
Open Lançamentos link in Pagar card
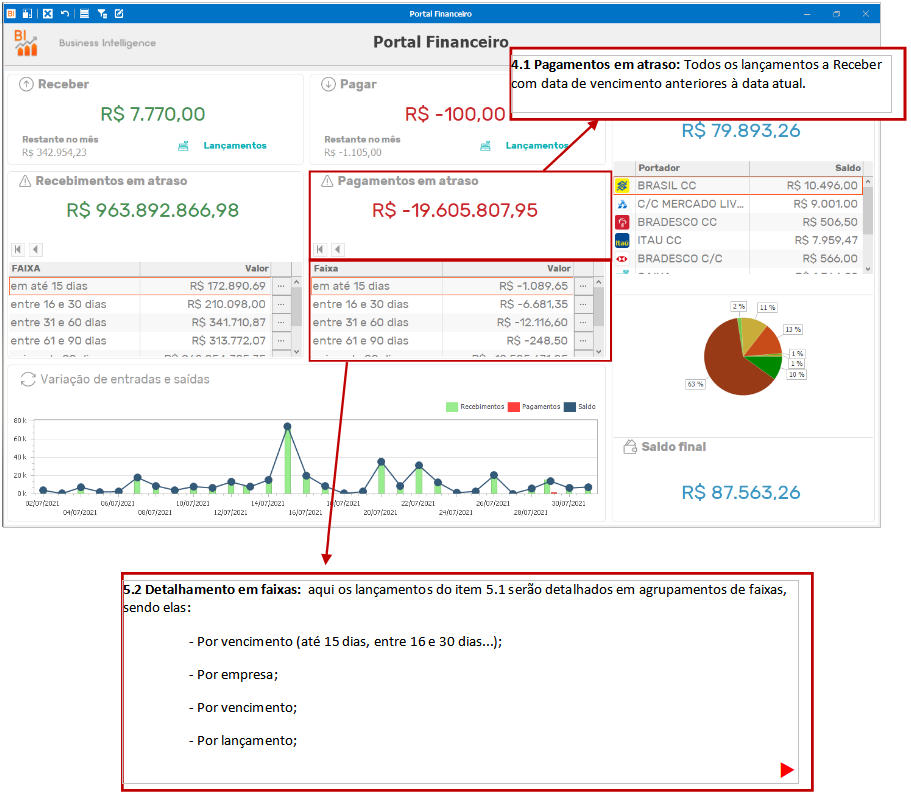[x=536, y=146]
